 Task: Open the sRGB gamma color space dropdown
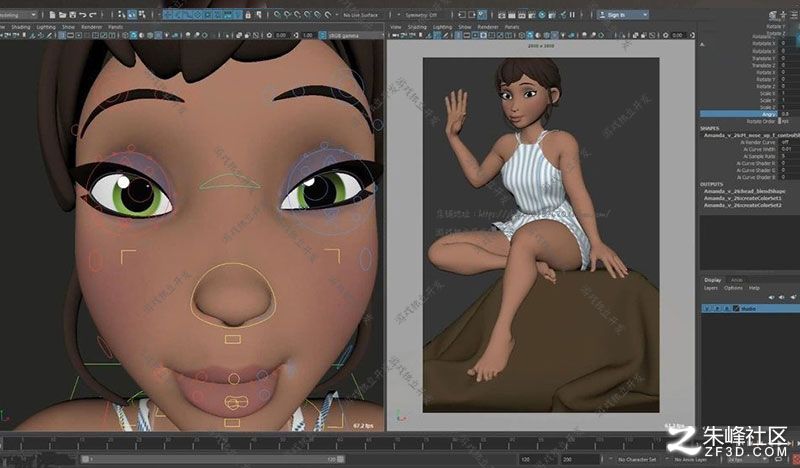[x=356, y=36]
